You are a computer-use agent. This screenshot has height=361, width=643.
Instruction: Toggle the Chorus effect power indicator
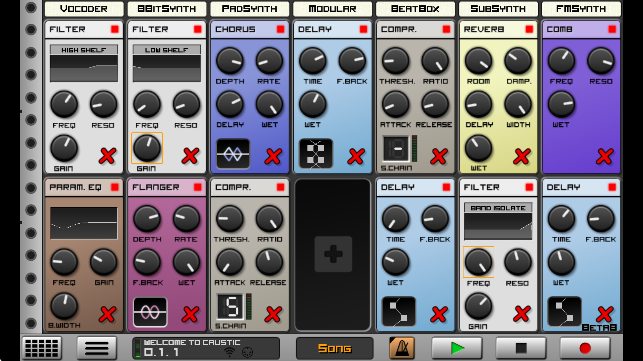click(280, 29)
